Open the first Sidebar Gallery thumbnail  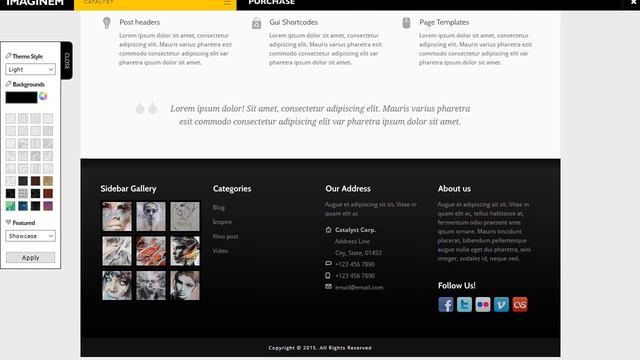click(x=117, y=216)
